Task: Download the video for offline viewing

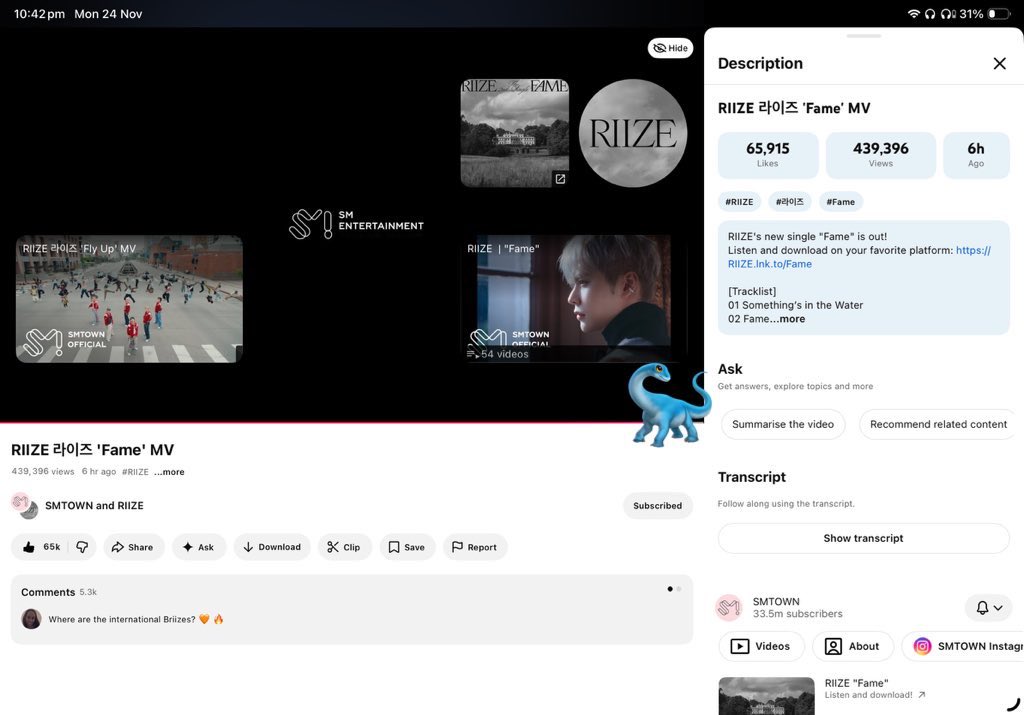Action: 272,547
